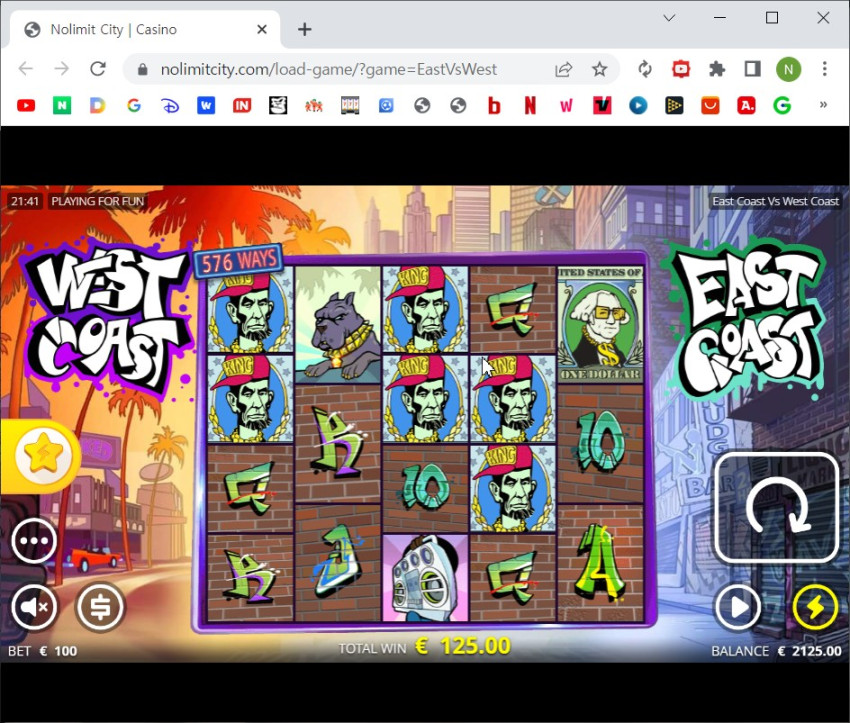Viewport: 850px width, 723px height.
Task: View site information via lock icon
Action: 143,69
